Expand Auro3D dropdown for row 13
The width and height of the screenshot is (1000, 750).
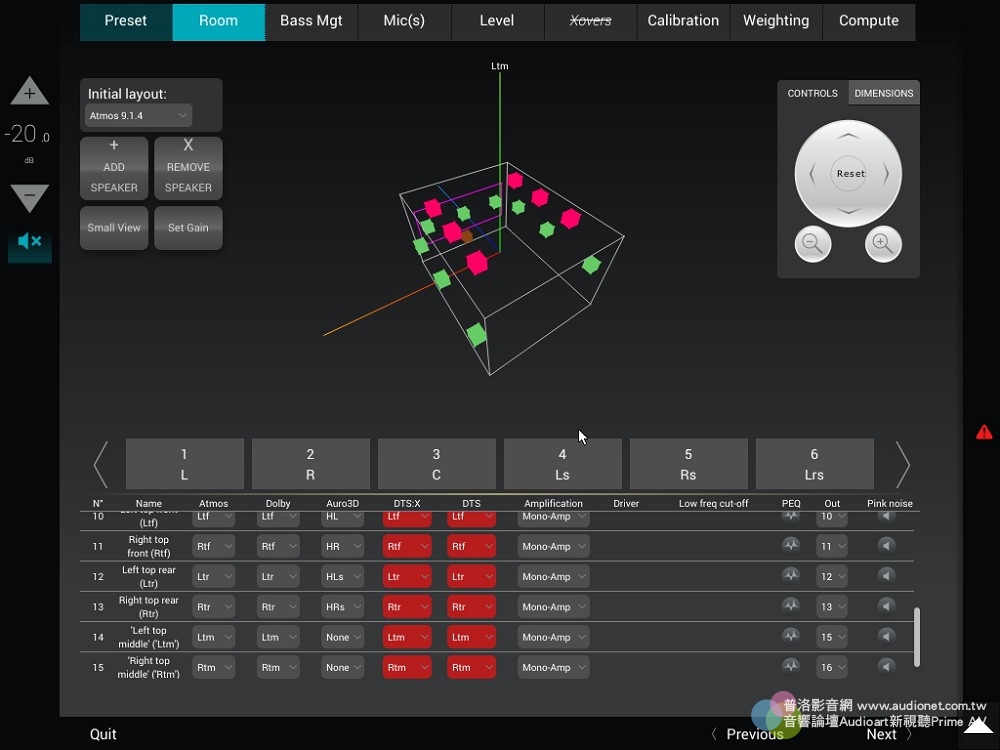click(x=342, y=607)
